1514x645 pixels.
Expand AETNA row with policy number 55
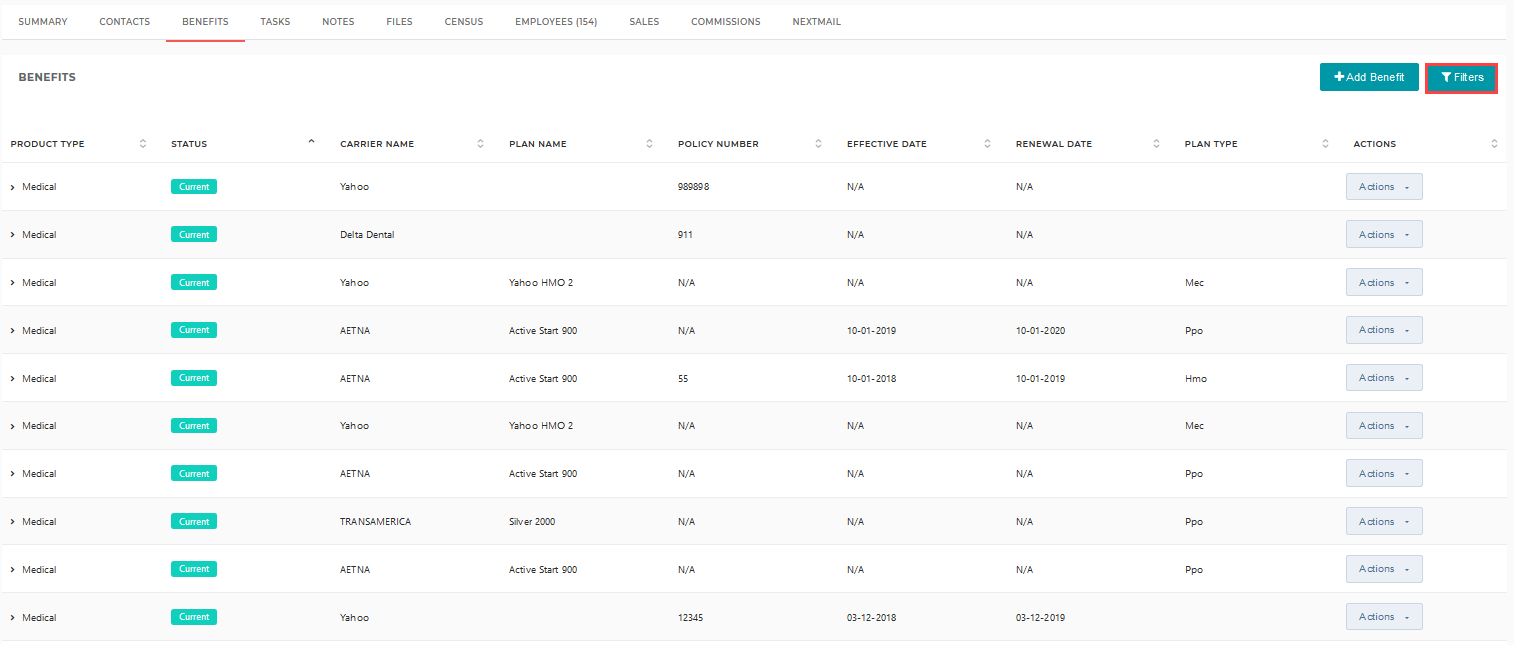point(13,379)
